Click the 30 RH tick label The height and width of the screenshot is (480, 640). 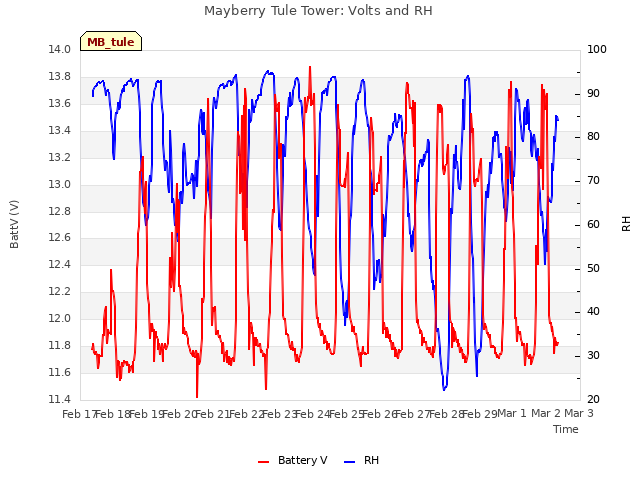593,355
